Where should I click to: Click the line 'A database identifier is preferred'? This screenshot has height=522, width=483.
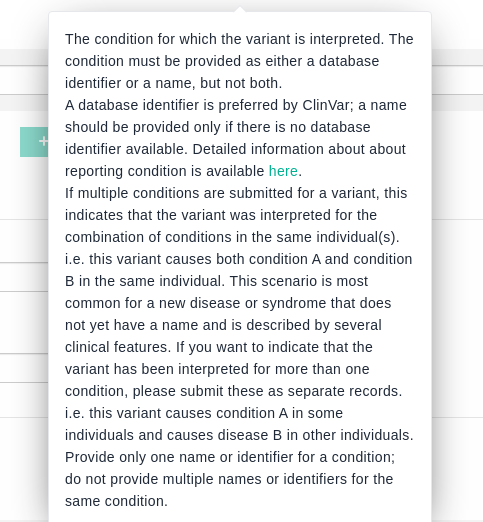click(236, 105)
